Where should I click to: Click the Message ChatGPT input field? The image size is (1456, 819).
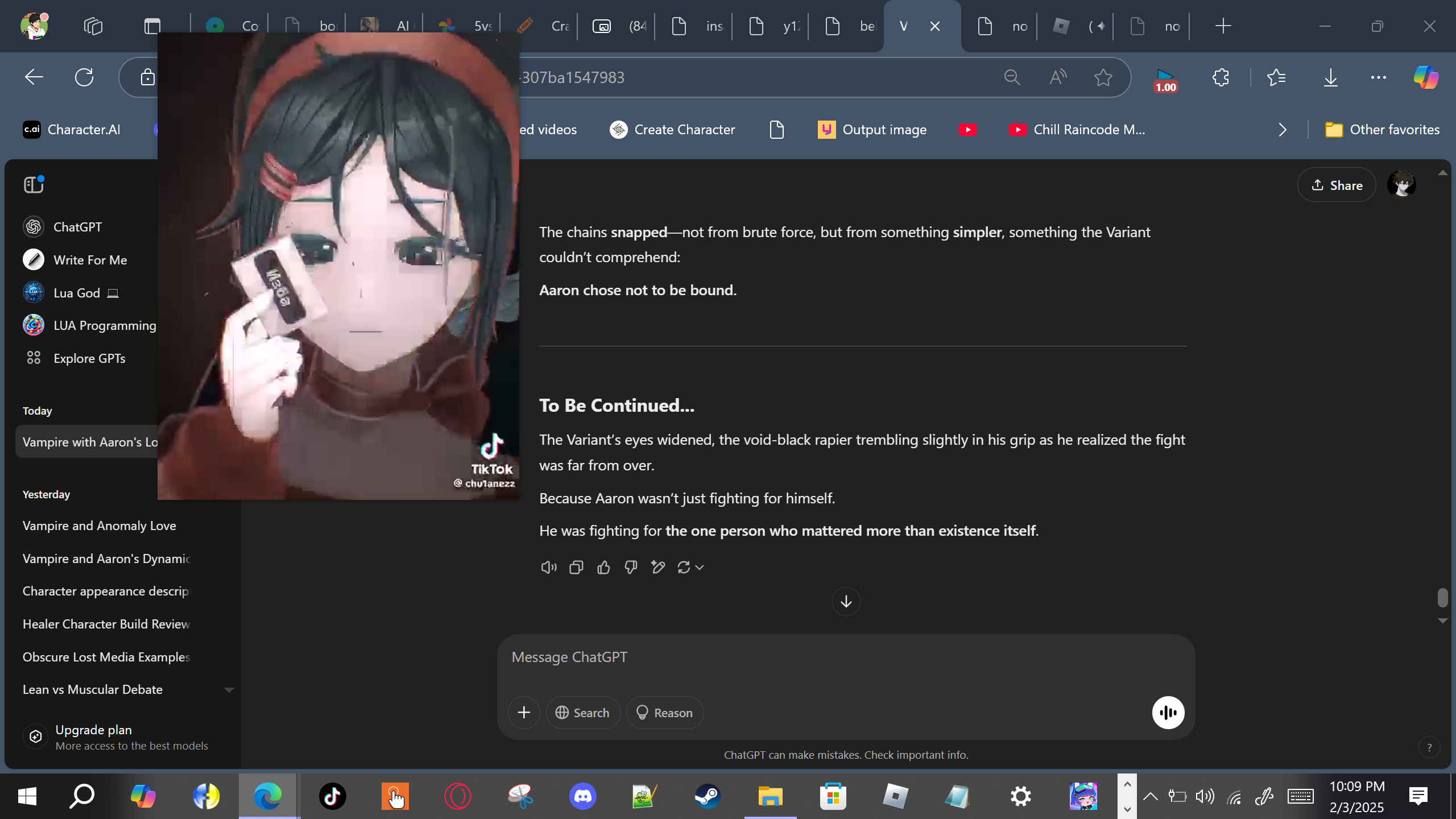[x=846, y=657]
